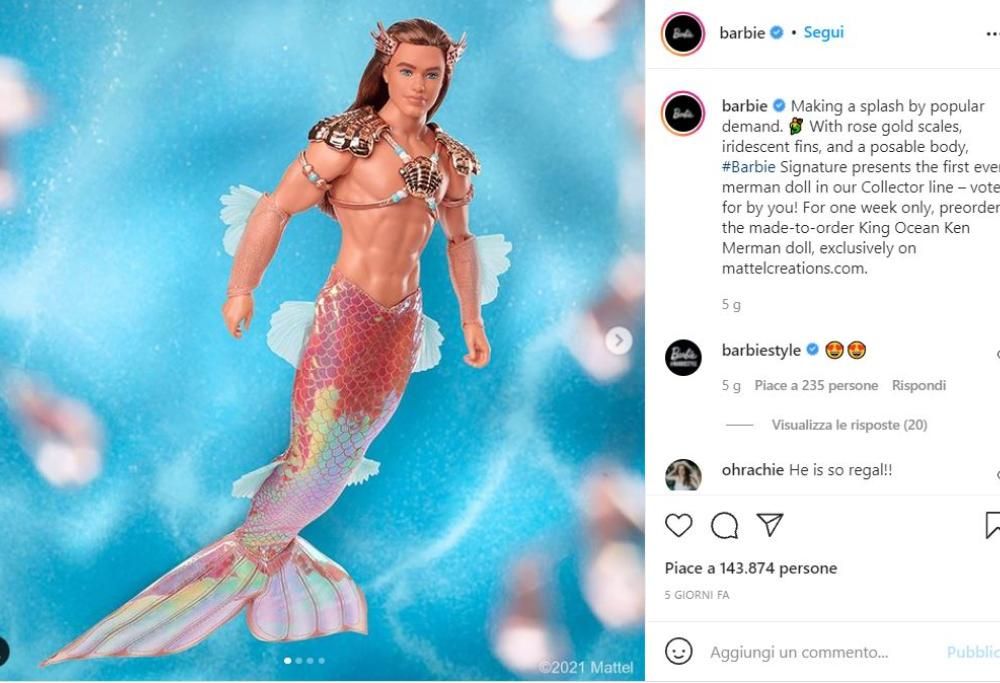Share post with paper plane icon
The image size is (1000, 683).
click(769, 525)
